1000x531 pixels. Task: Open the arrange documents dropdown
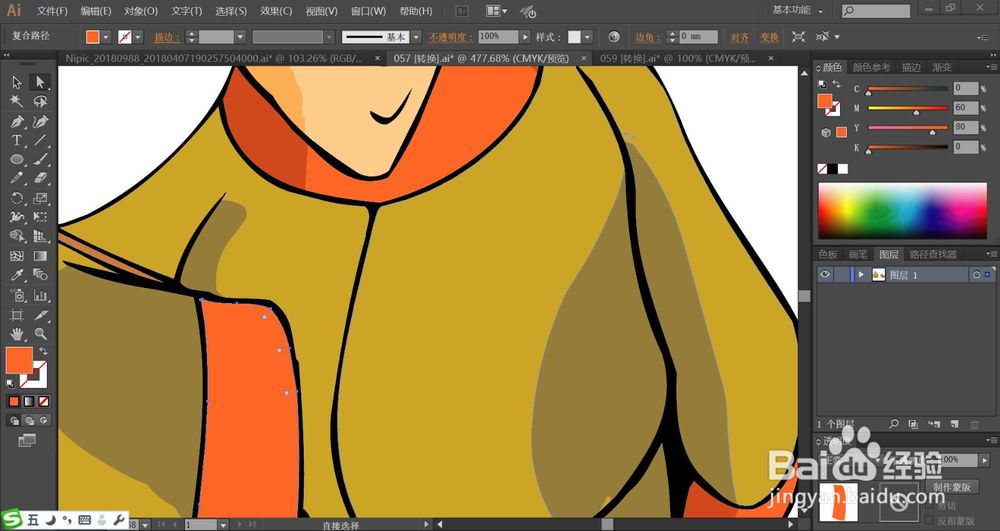(x=497, y=11)
